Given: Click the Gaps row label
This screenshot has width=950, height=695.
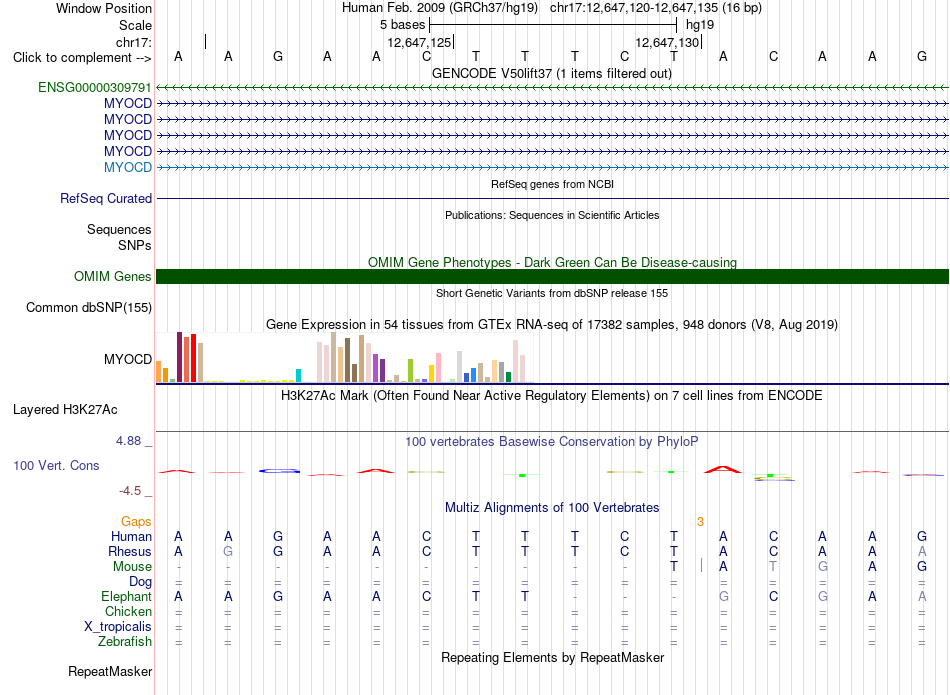Looking at the screenshot, I should click(x=136, y=521).
